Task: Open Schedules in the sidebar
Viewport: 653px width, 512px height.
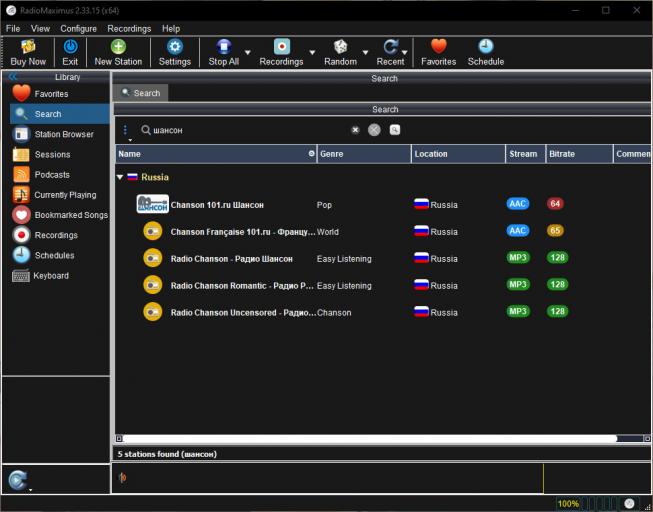Action: pyautogui.click(x=60, y=255)
